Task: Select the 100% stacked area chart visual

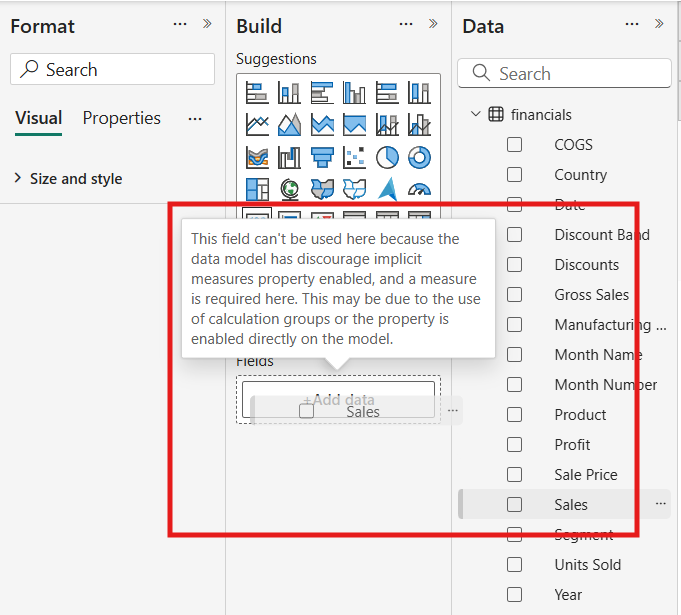Action: 354,125
